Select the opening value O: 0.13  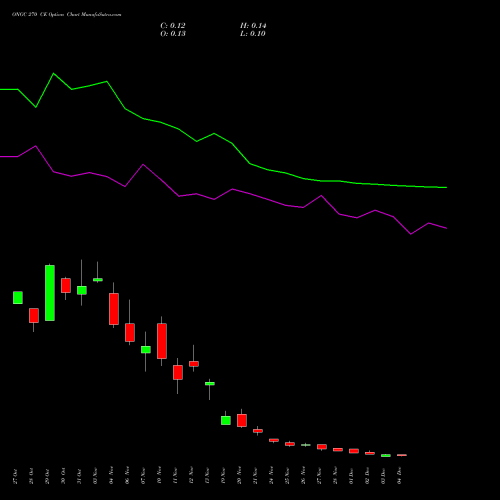coord(173,34)
